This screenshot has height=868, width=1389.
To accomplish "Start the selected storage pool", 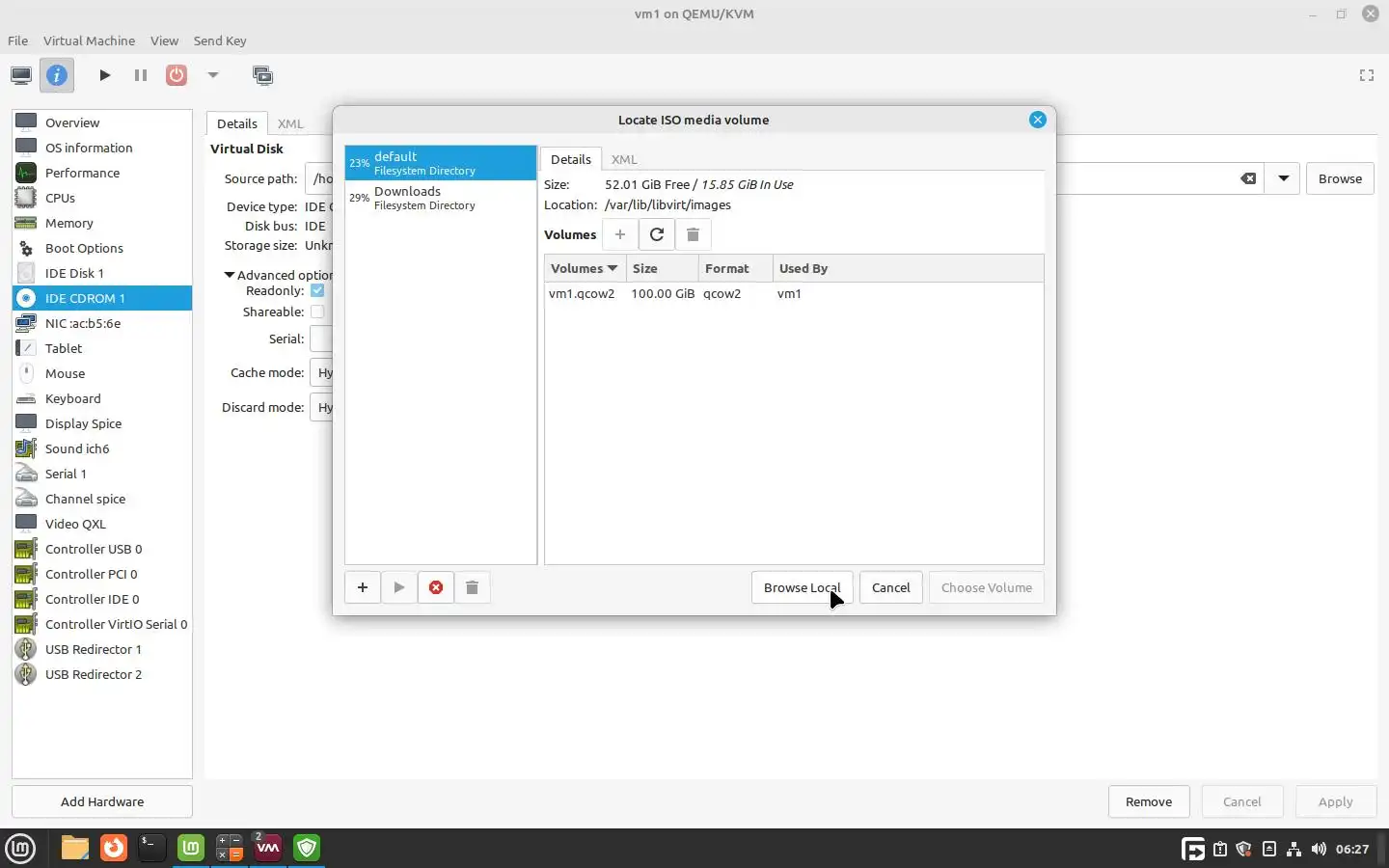I will 399,587.
